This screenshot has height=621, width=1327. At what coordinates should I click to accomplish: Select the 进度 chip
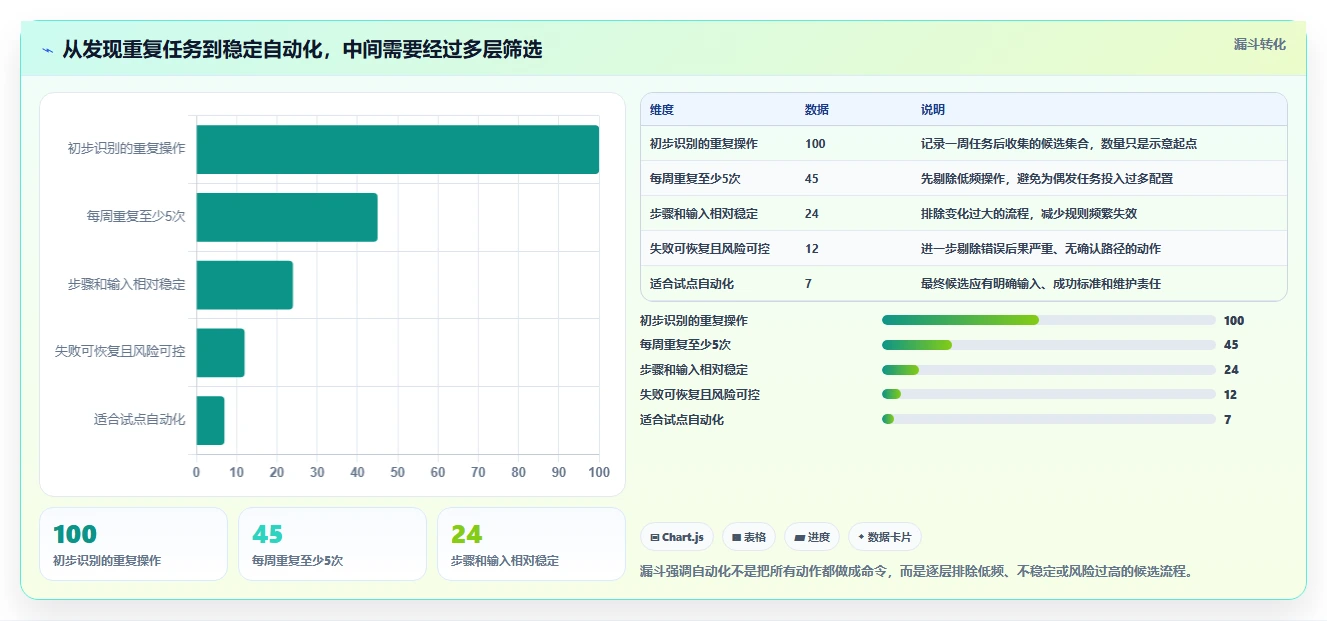pos(812,537)
